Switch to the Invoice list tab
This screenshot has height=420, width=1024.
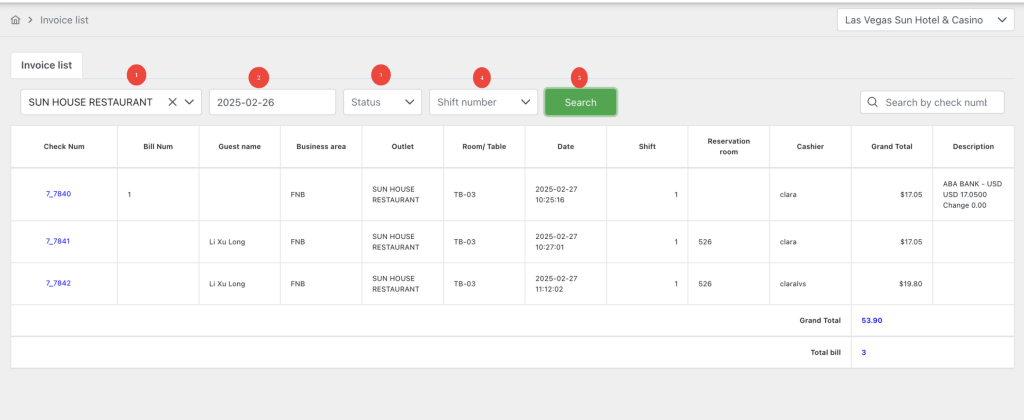coord(46,65)
